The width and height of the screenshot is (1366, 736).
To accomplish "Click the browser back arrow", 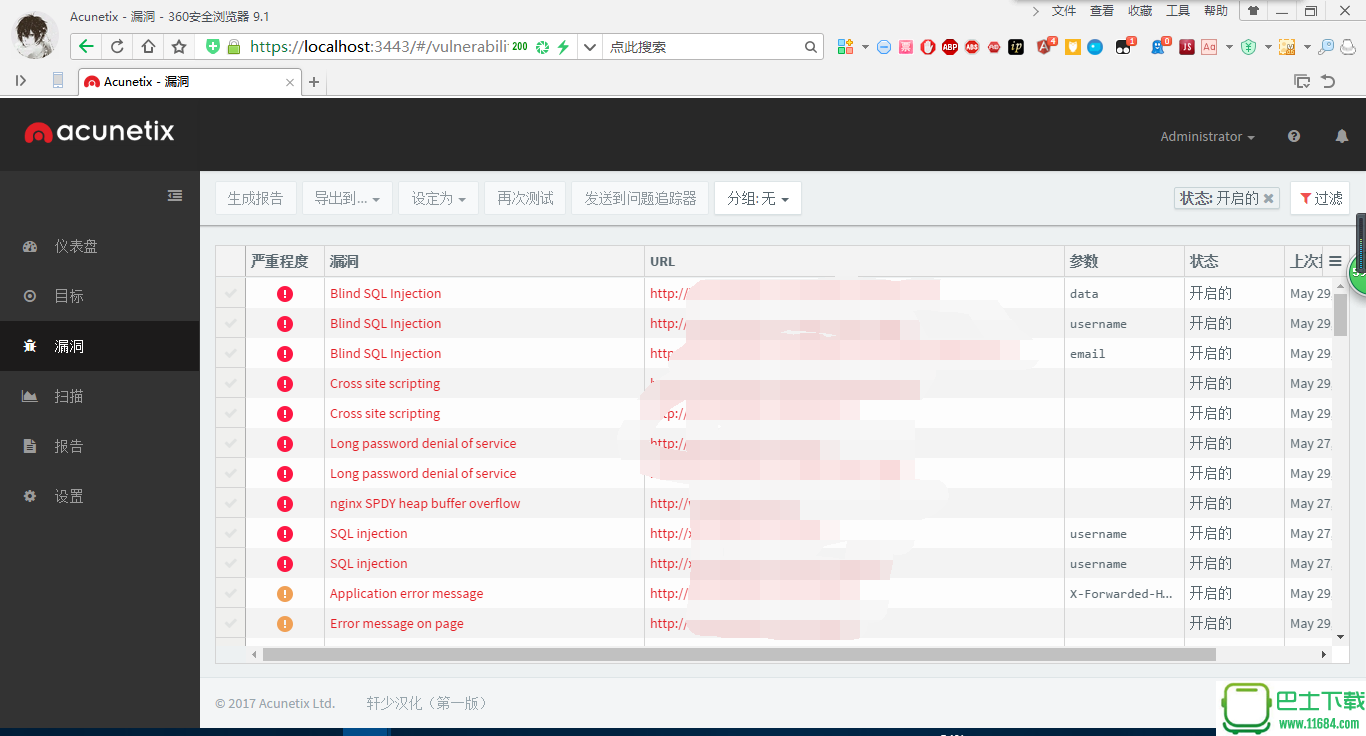I will [x=86, y=46].
